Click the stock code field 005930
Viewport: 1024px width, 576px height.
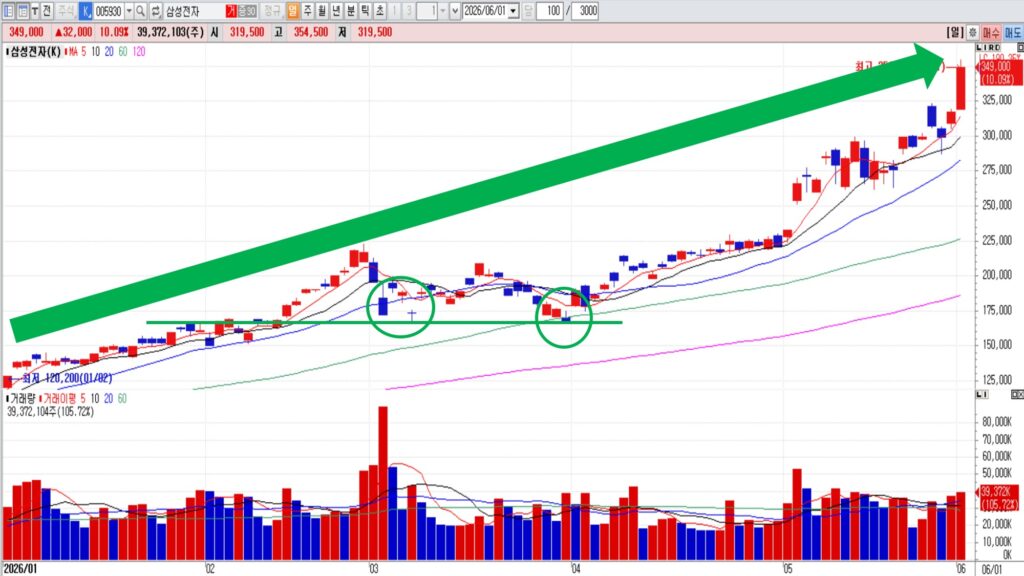pos(108,11)
